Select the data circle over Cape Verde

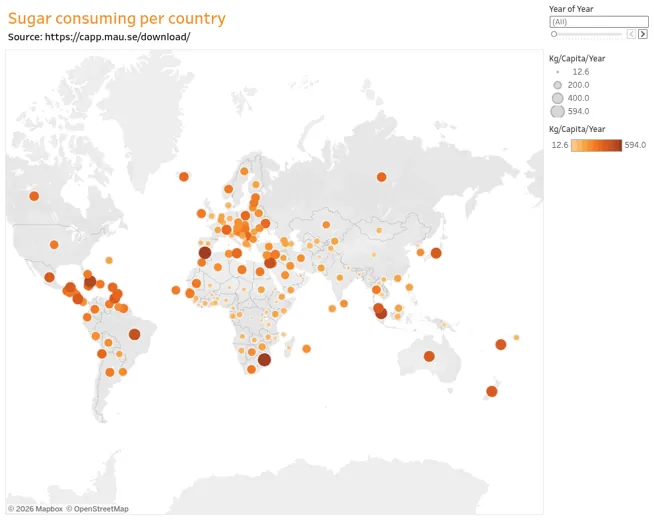(x=176, y=290)
